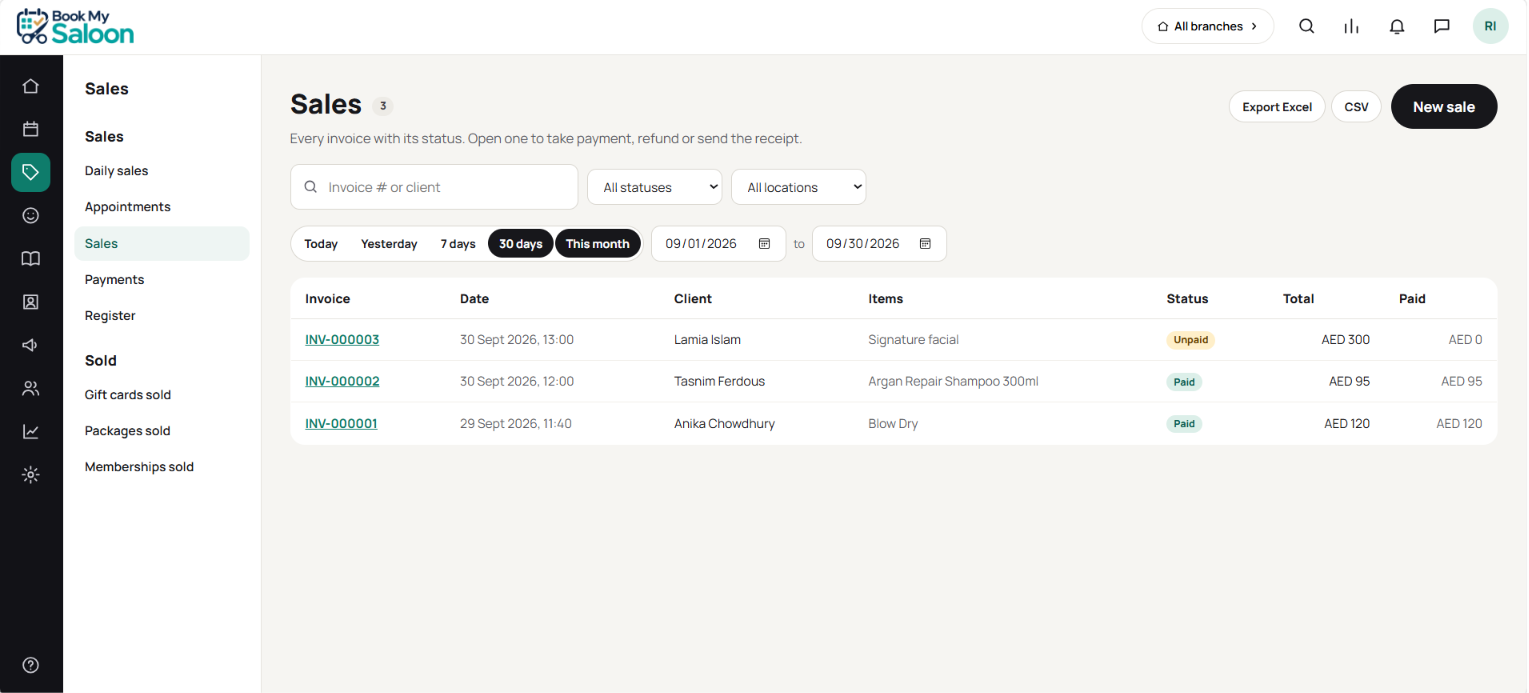This screenshot has height=693, width=1529.
Task: Click the Unpaid status badge
Action: 1191,340
